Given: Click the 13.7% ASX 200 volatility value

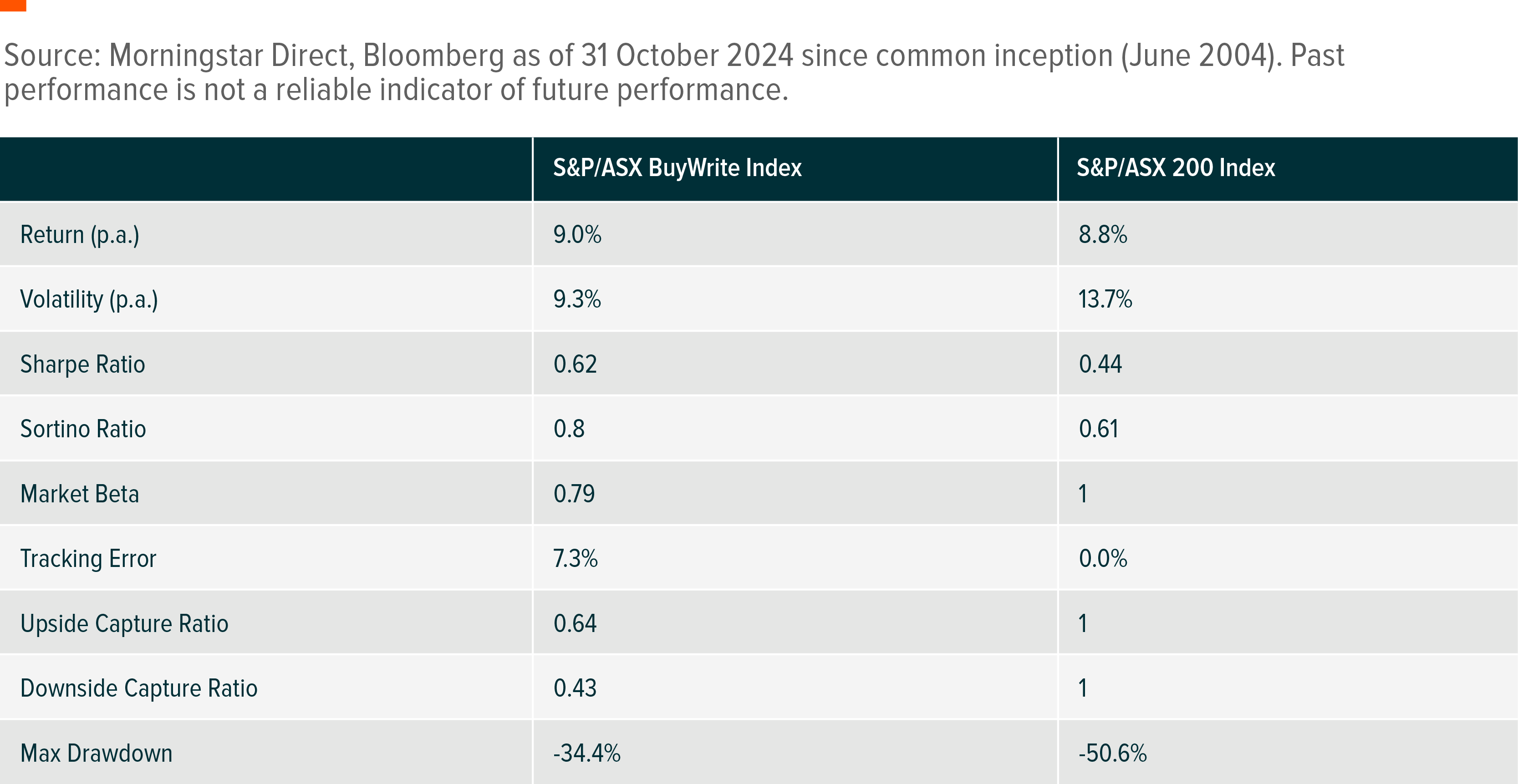Looking at the screenshot, I should coord(1105,299).
